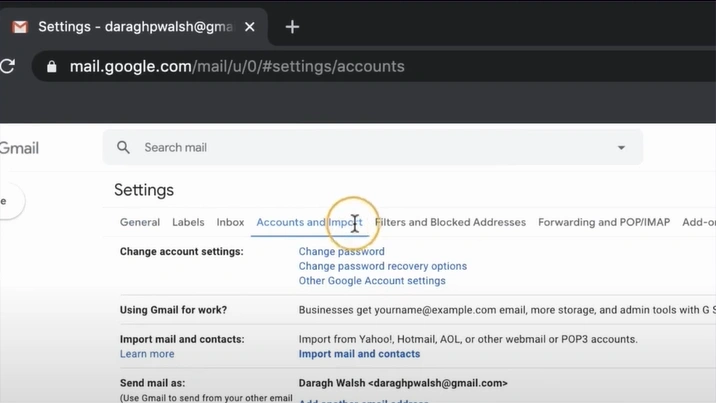
Task: Click the Daragh Walsh email address text
Action: [403, 383]
